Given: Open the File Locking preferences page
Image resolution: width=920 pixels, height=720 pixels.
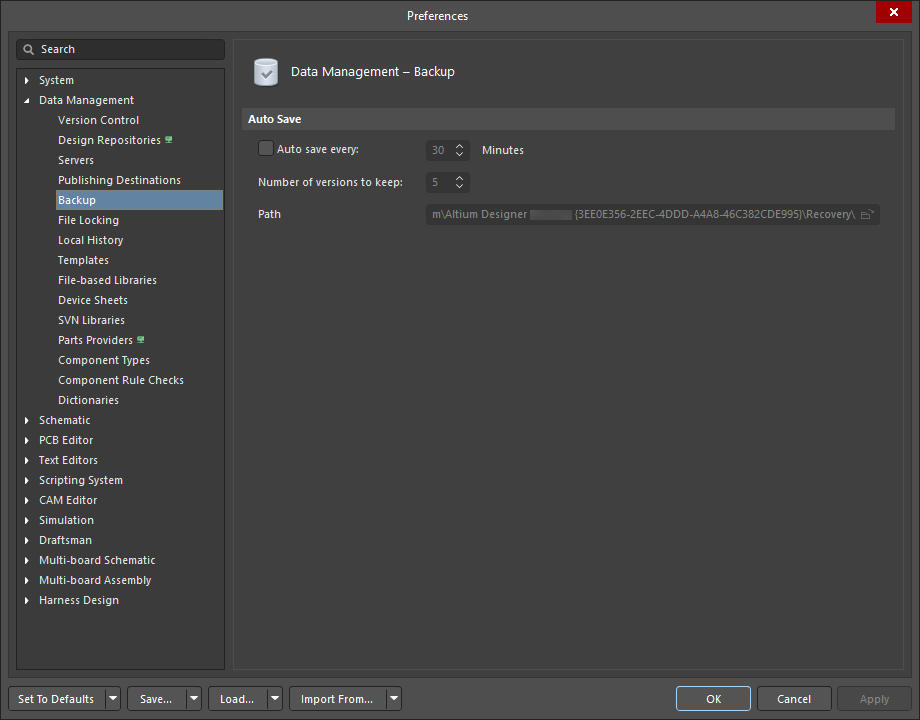Looking at the screenshot, I should [88, 220].
